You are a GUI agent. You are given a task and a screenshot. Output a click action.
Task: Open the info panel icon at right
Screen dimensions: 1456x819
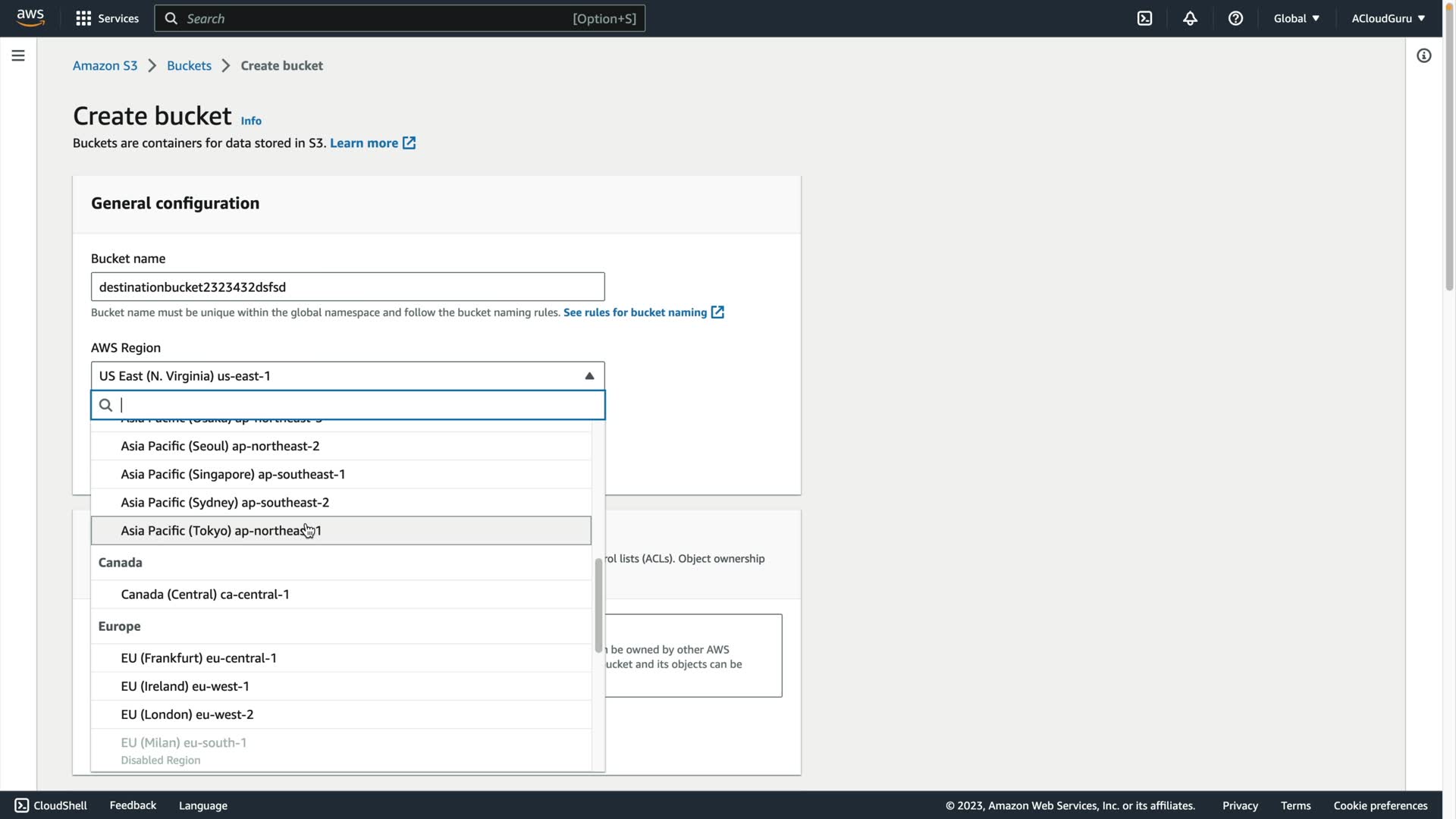(x=1423, y=55)
